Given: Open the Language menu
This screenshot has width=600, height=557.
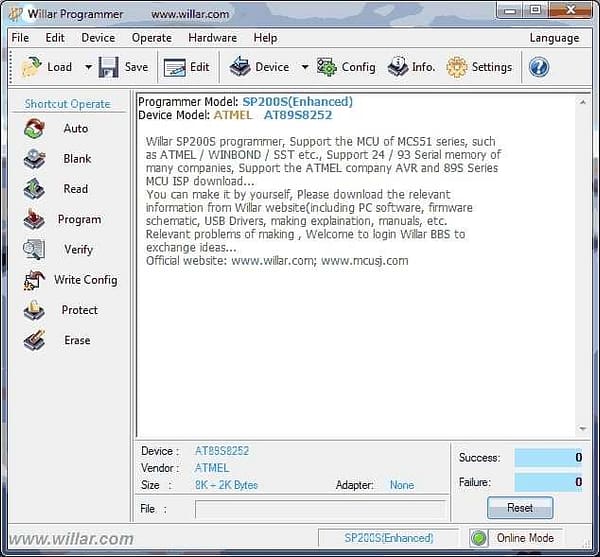Looking at the screenshot, I should [554, 38].
